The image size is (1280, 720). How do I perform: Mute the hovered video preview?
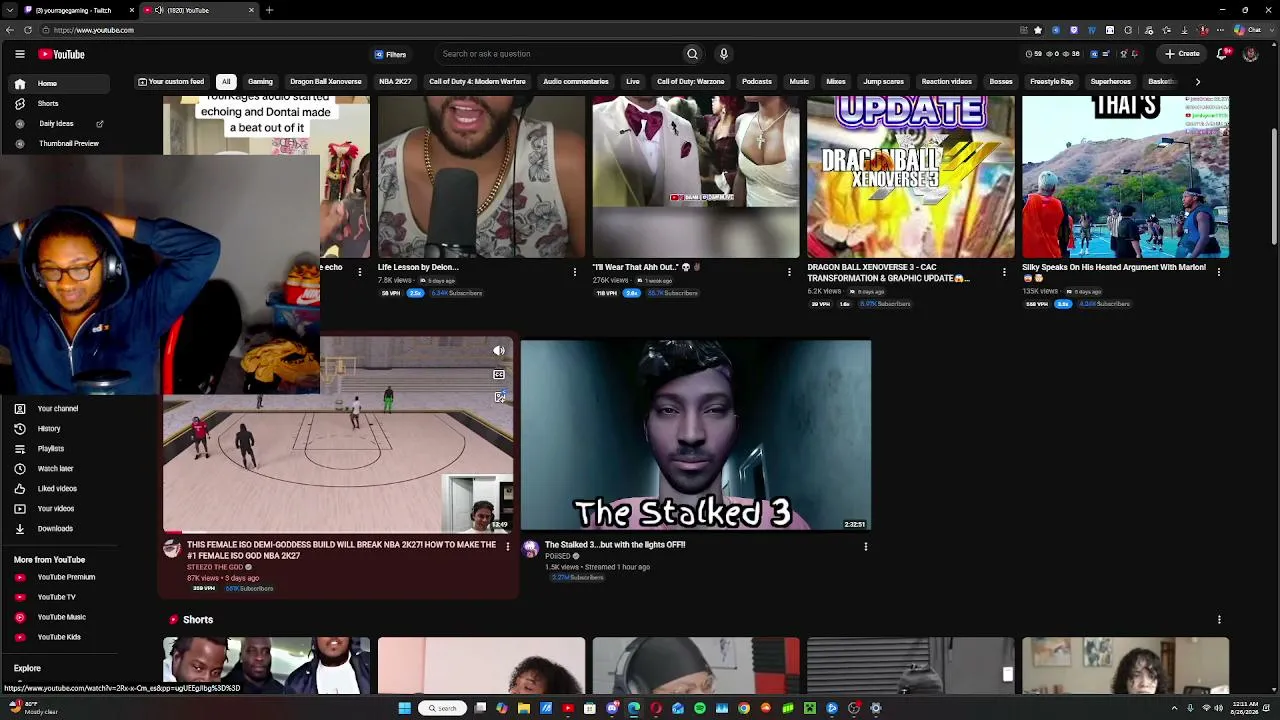(499, 351)
